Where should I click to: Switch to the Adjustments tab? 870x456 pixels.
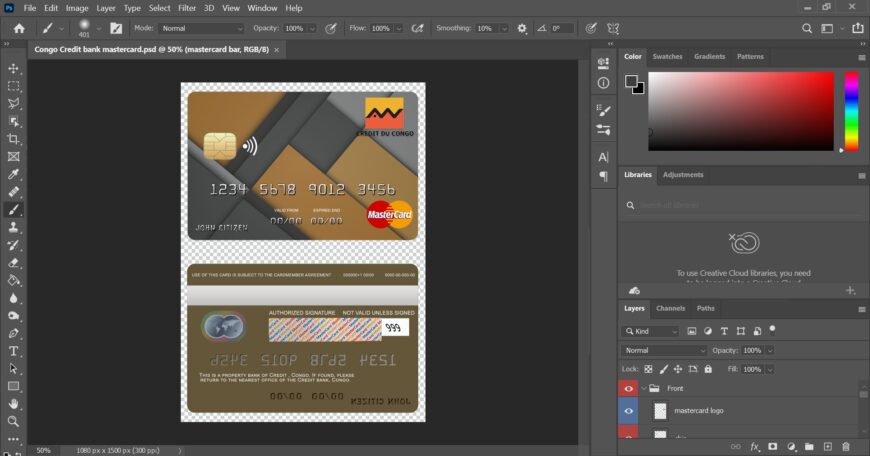(683, 175)
